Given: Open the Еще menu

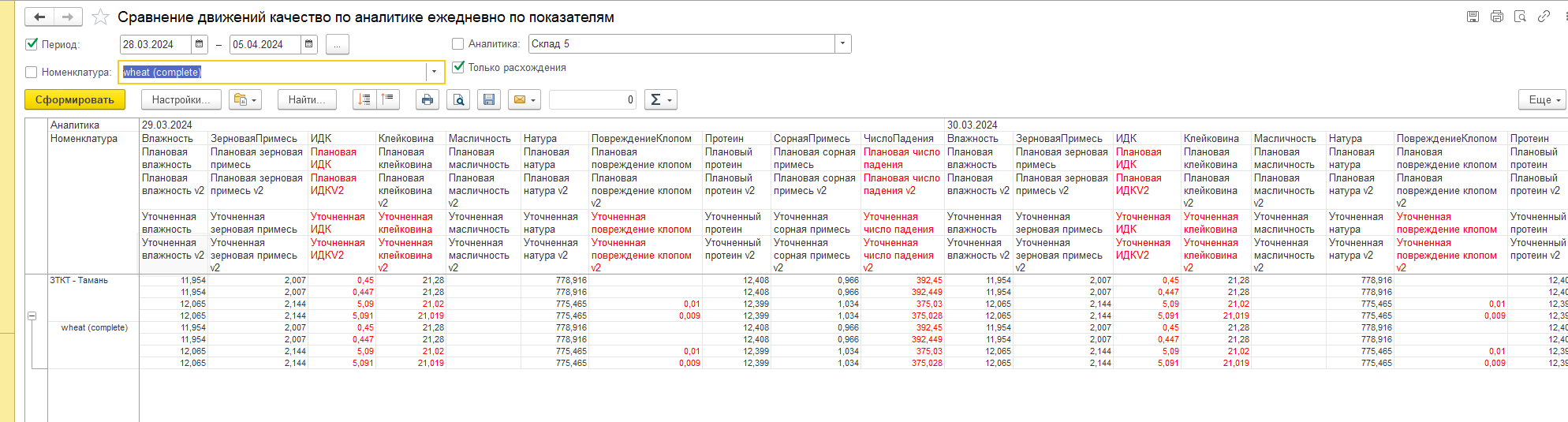Looking at the screenshot, I should point(1541,99).
